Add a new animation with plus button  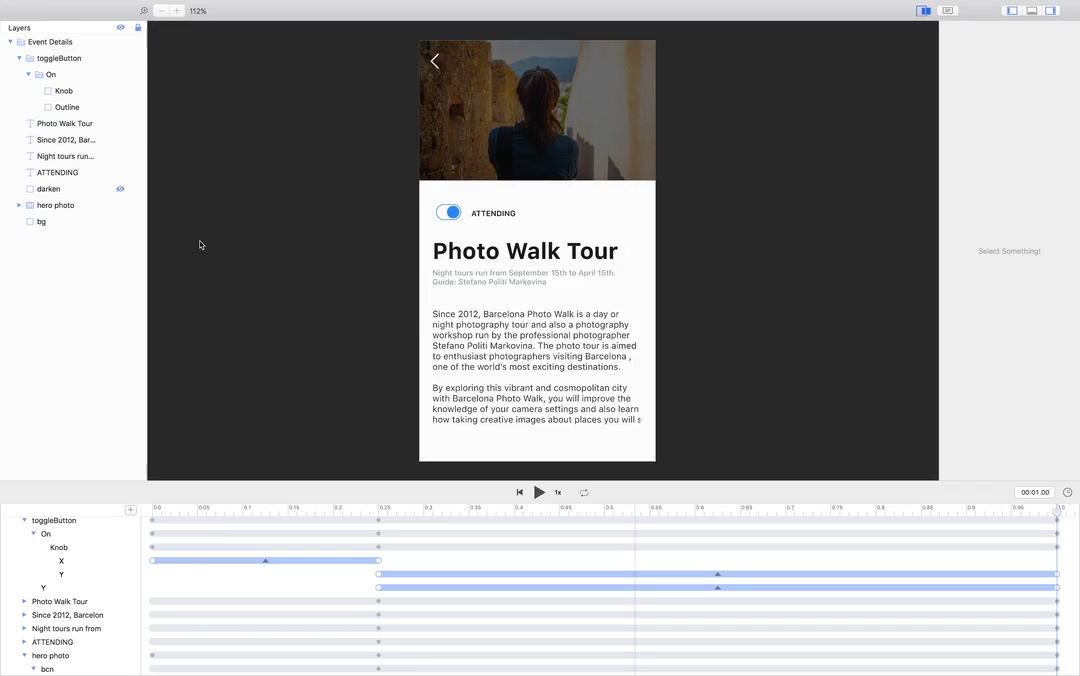130,510
